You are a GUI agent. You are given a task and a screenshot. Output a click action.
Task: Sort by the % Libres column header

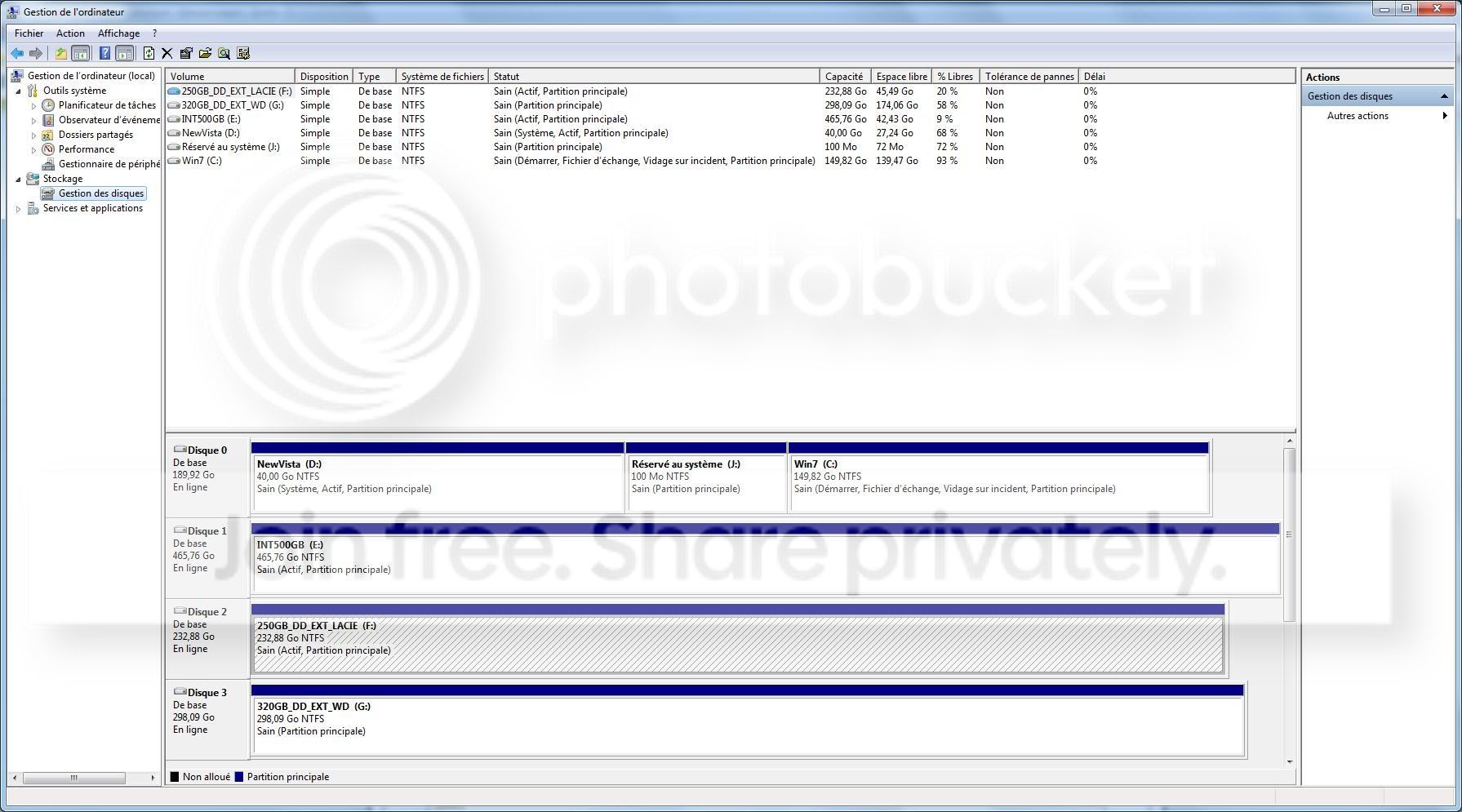tap(955, 76)
